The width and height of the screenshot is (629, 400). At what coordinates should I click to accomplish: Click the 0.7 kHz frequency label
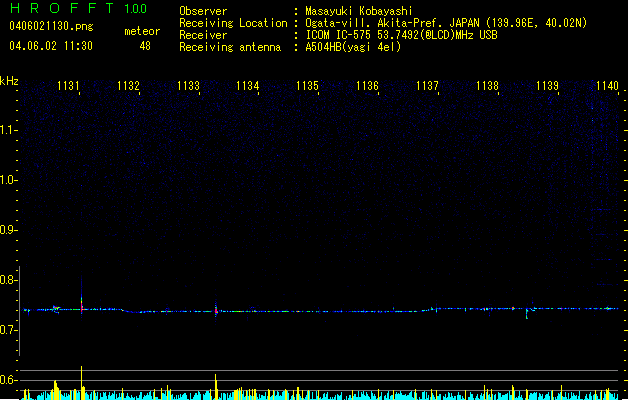pos(8,330)
